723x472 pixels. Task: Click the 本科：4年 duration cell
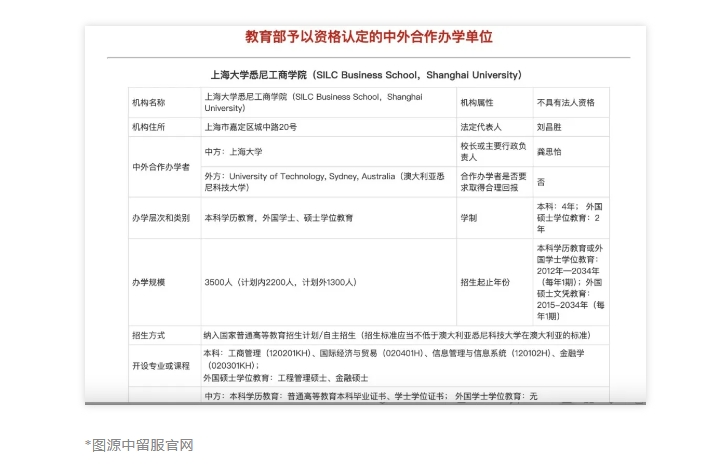[570, 218]
